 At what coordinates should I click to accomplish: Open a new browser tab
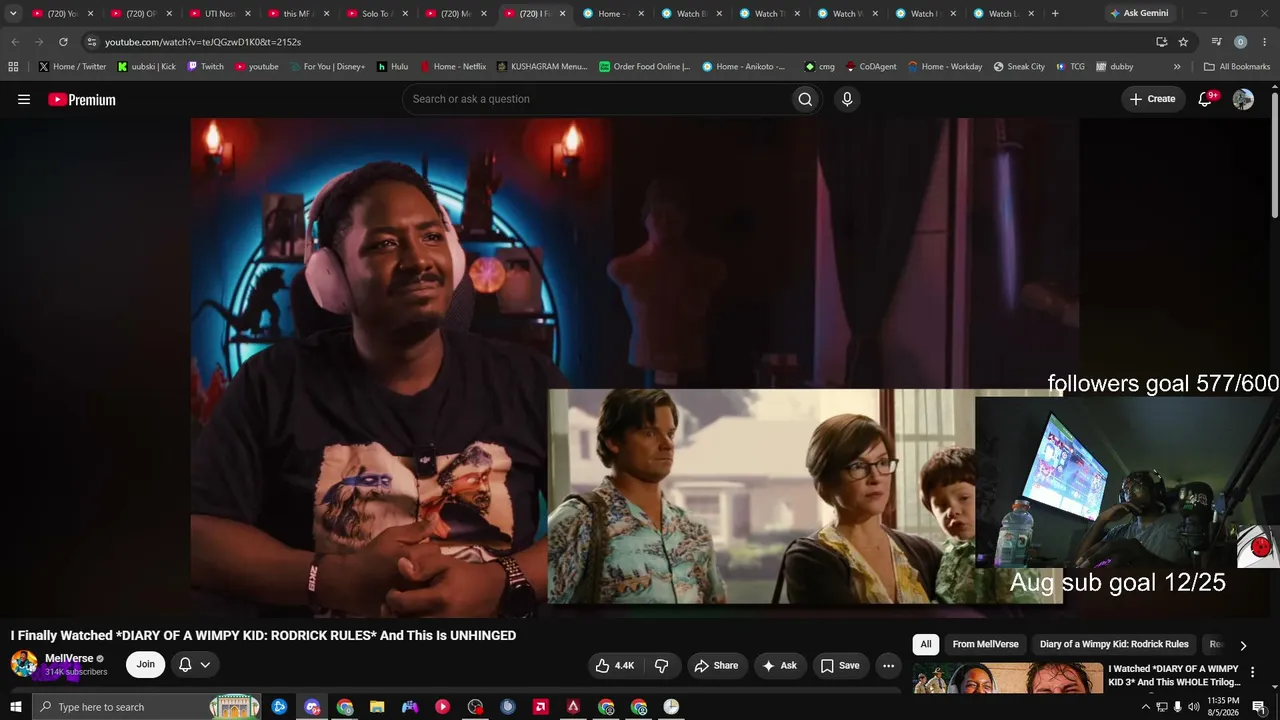click(1055, 14)
